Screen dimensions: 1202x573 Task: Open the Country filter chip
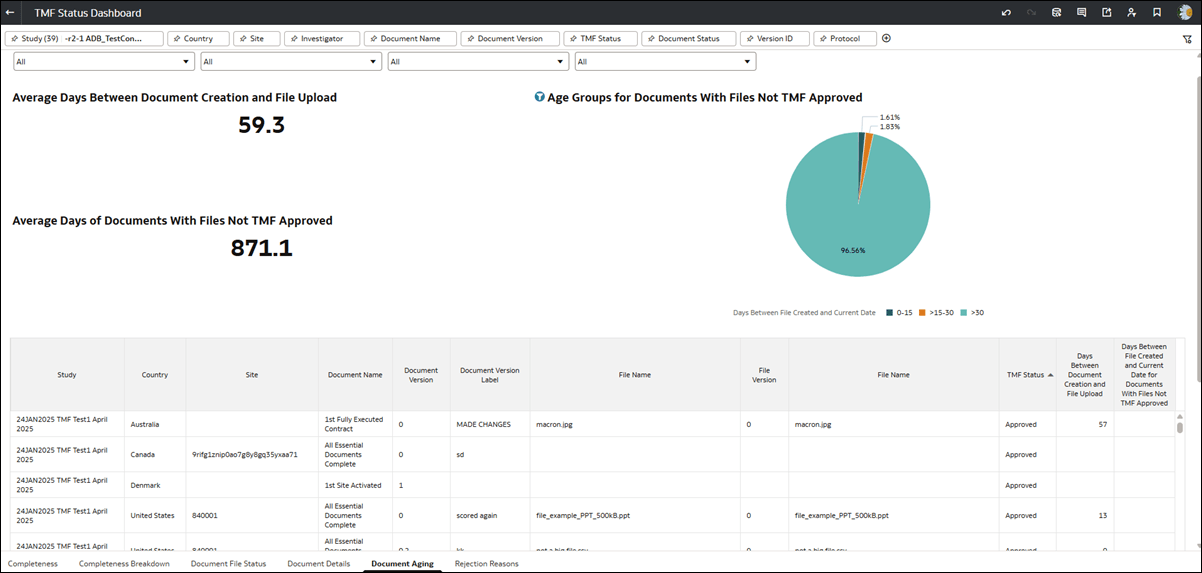[x=198, y=39]
